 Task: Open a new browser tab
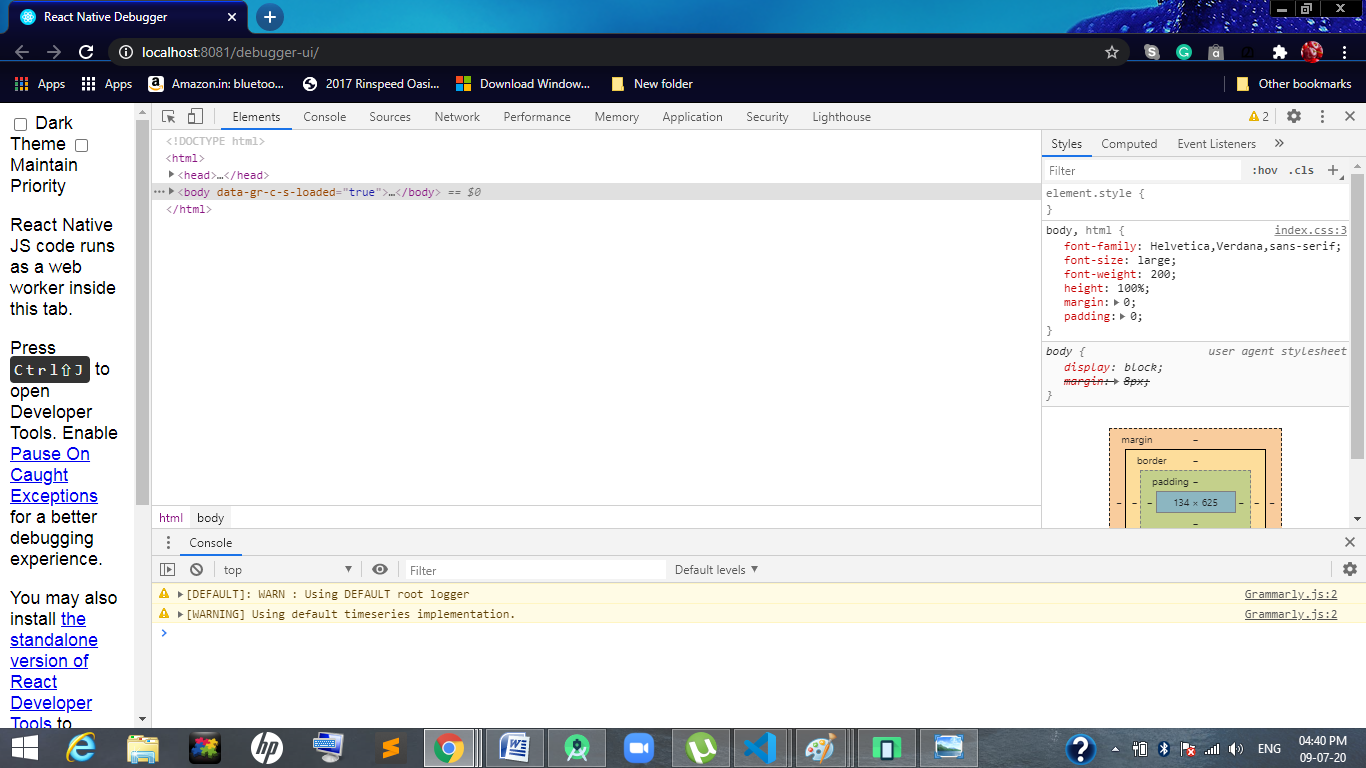pos(269,17)
